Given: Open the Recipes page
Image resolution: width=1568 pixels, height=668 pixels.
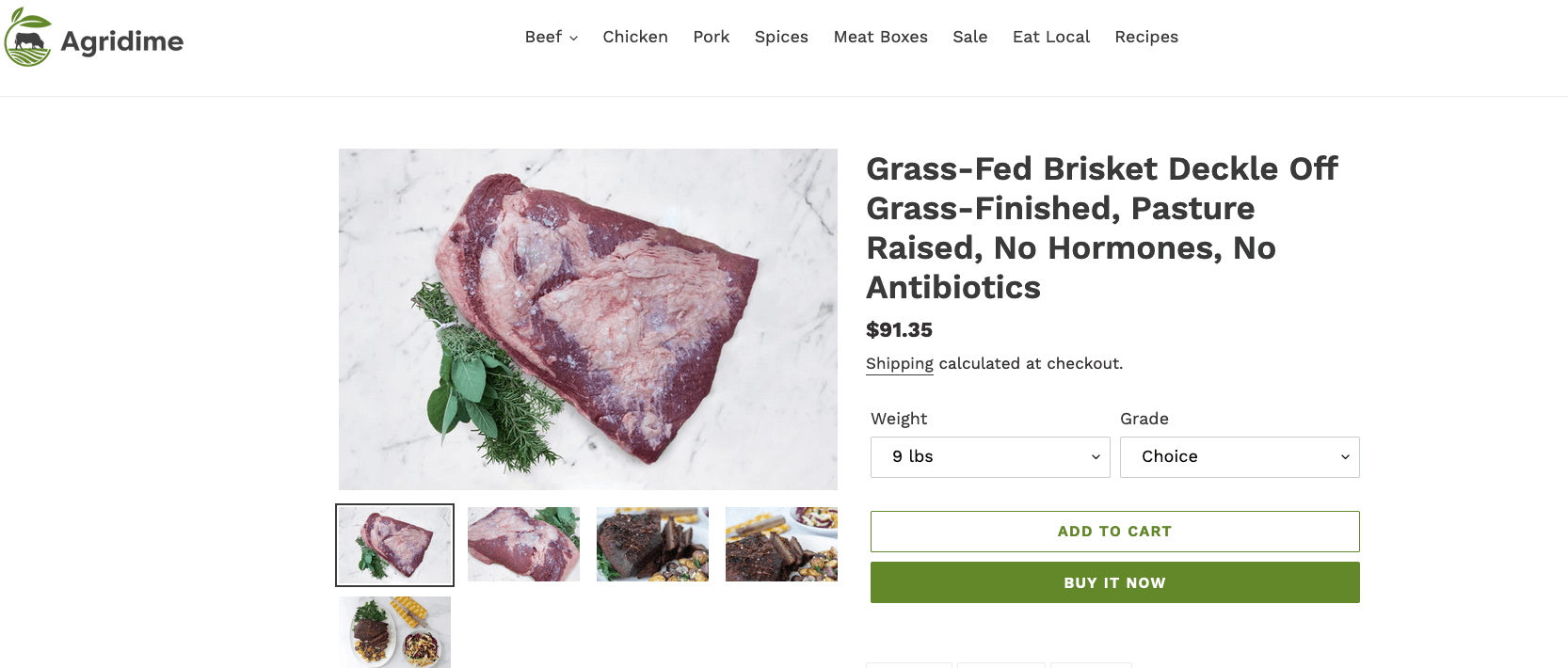Looking at the screenshot, I should [x=1146, y=37].
